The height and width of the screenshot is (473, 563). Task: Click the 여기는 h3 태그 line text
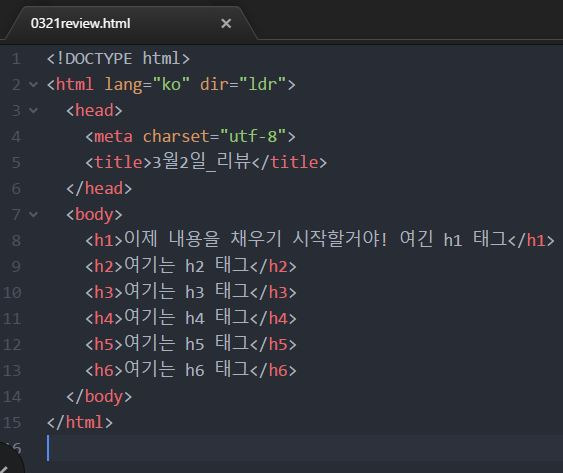[x=187, y=292]
